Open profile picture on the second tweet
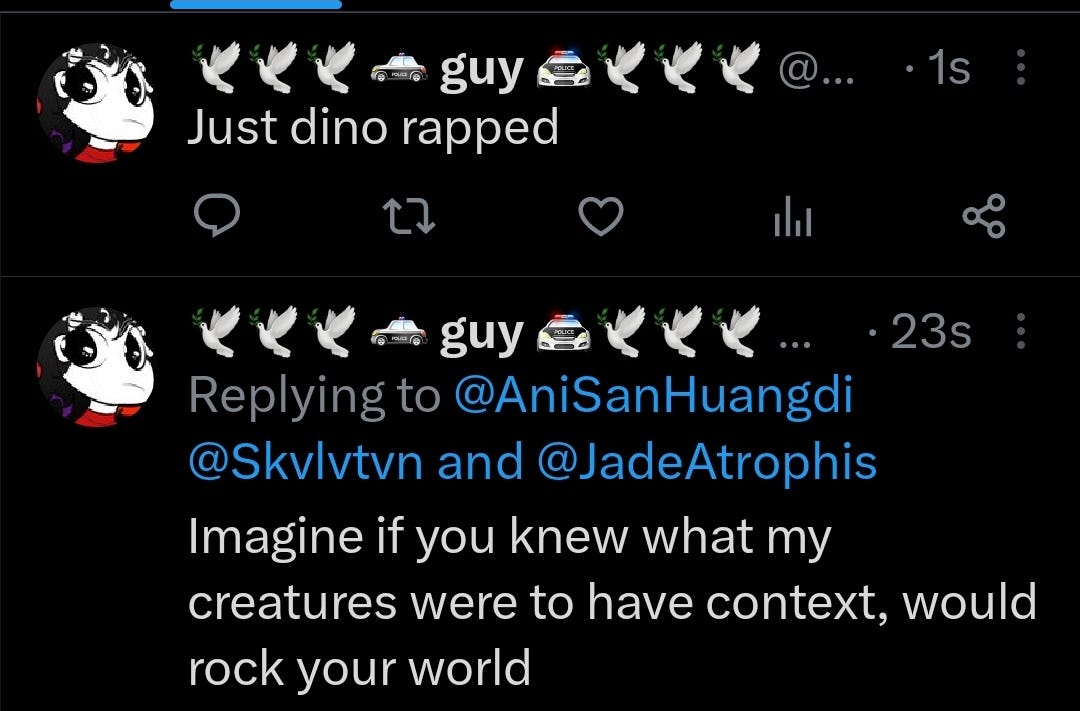Image resolution: width=1080 pixels, height=711 pixels. [x=95, y=367]
